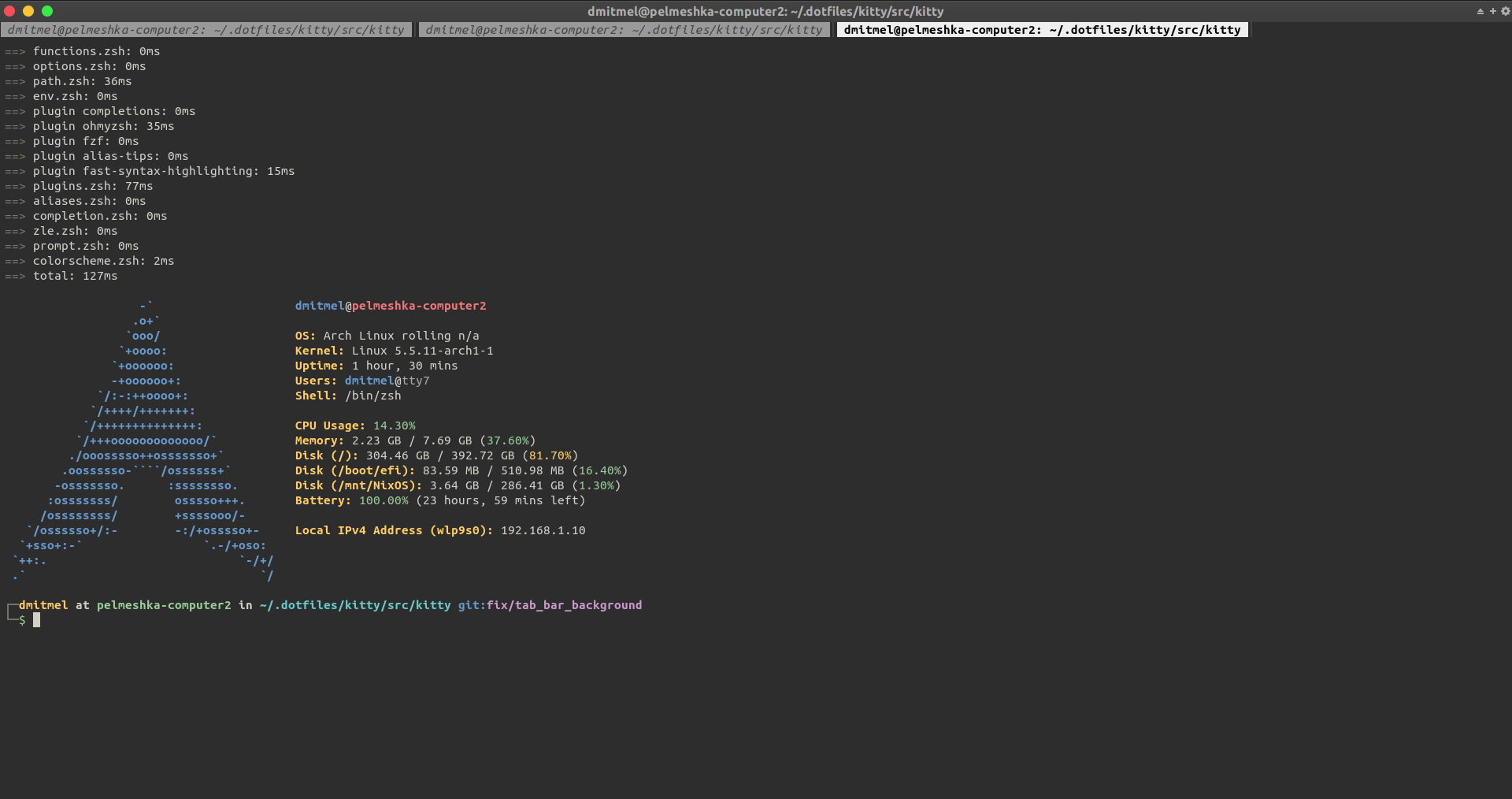The height and width of the screenshot is (799, 1512).
Task: Click the Memory usage line showing 37.60%
Action: [416, 440]
